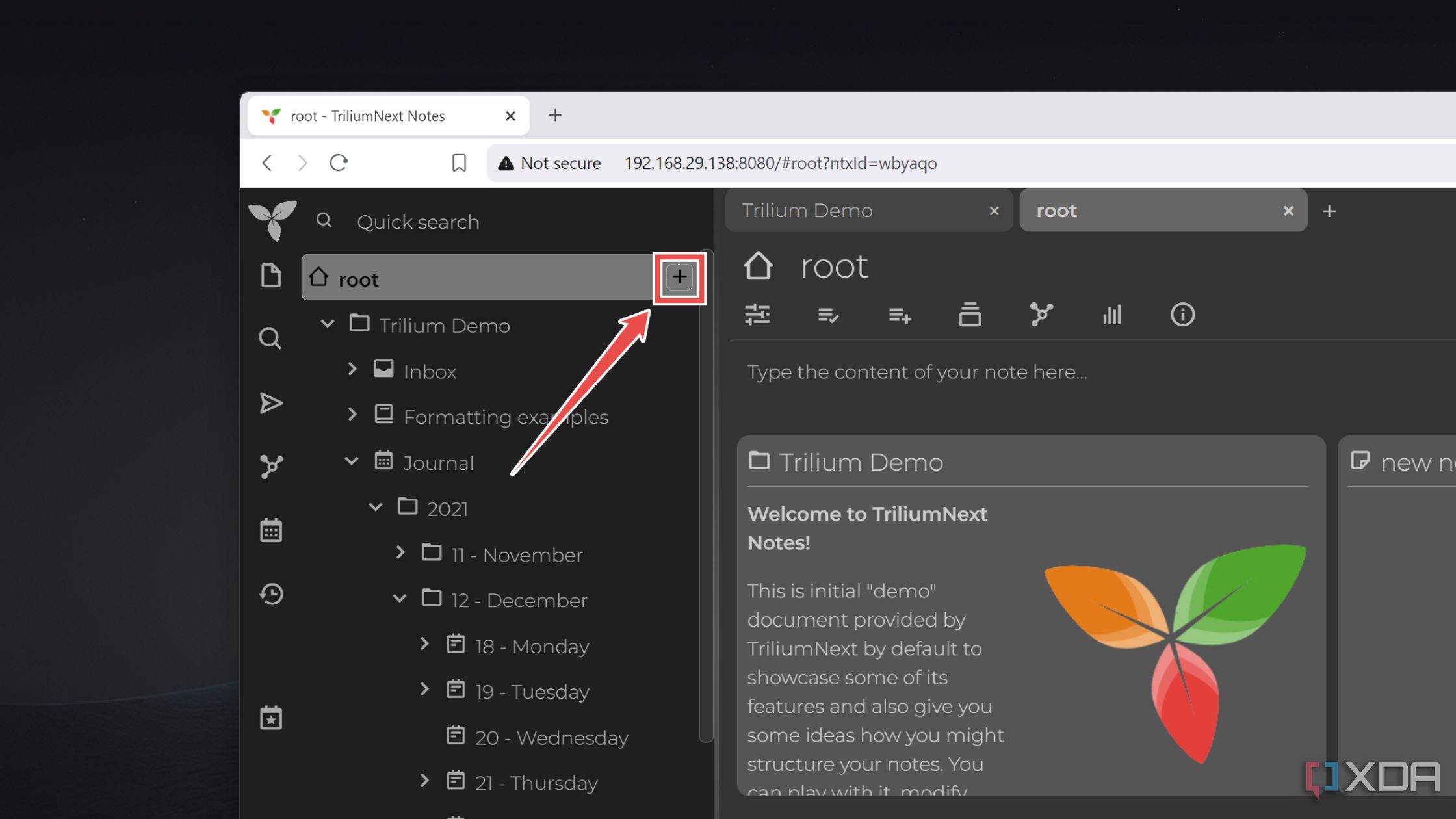Screen dimensions: 1456x819
Task: Expand the 18 - Monday note
Action: [x=424, y=643]
